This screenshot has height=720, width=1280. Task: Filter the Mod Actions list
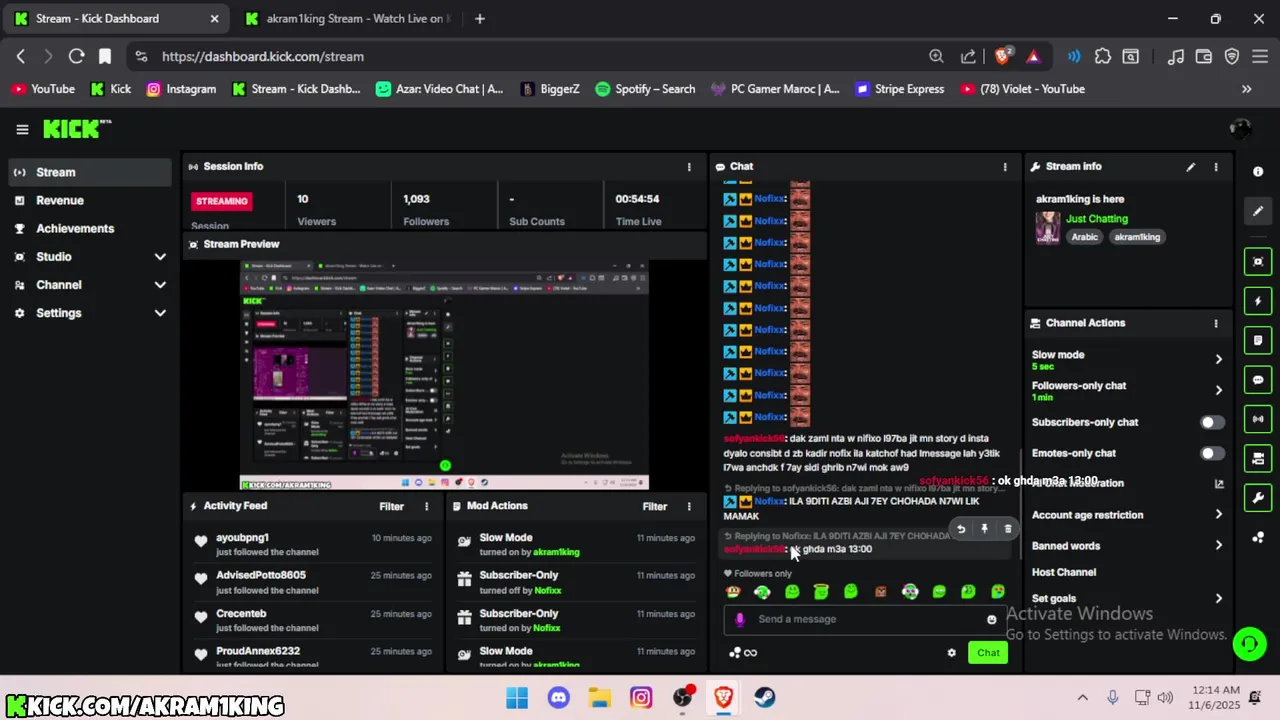pos(654,507)
